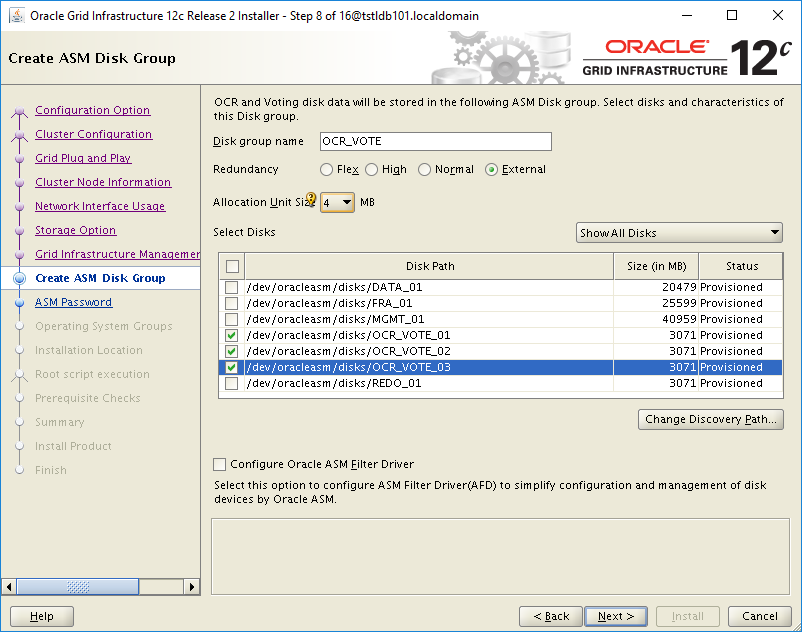This screenshot has height=632, width=802.
Task: Check the MGMT_01 disk checkbox
Action: click(x=232, y=320)
